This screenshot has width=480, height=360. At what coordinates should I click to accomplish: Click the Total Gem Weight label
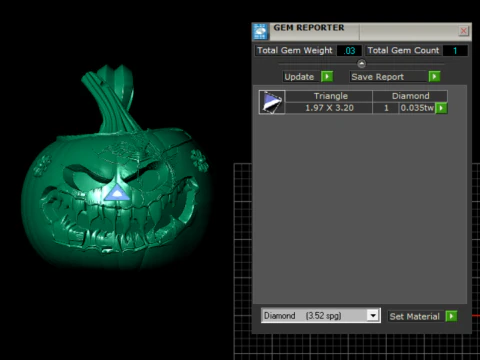click(x=295, y=50)
